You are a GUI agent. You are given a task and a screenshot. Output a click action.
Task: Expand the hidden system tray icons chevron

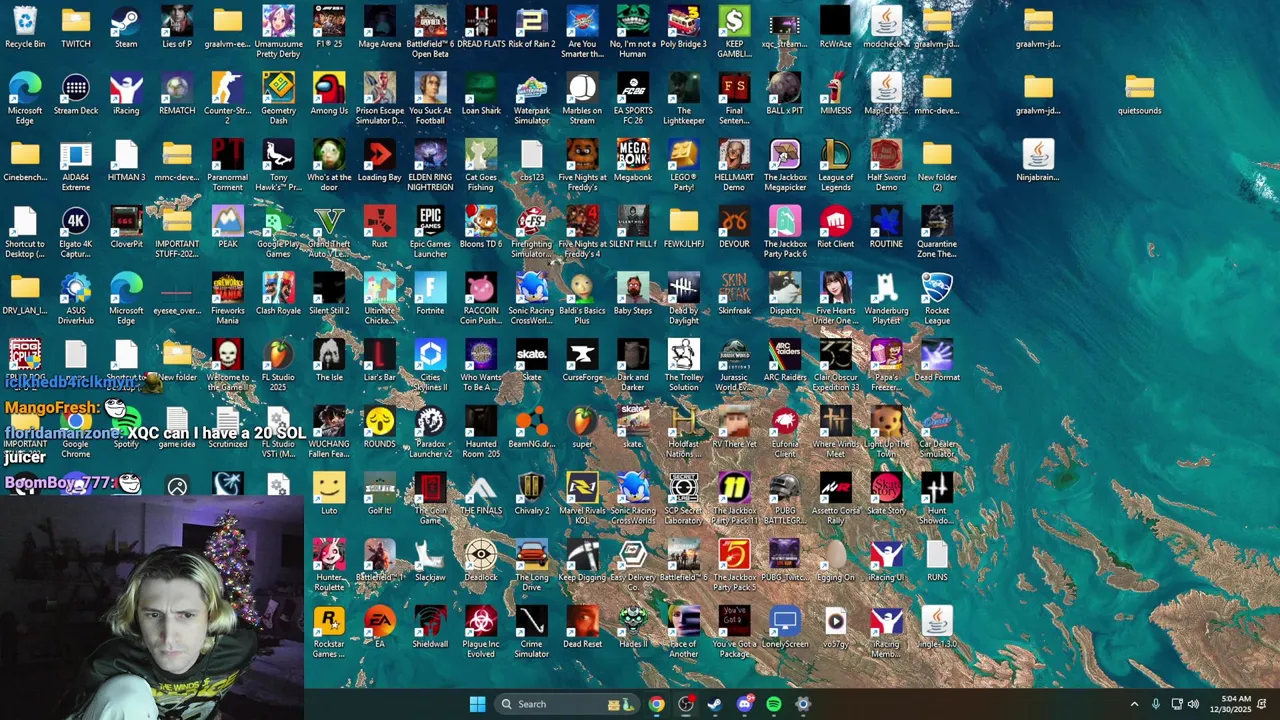click(1134, 704)
